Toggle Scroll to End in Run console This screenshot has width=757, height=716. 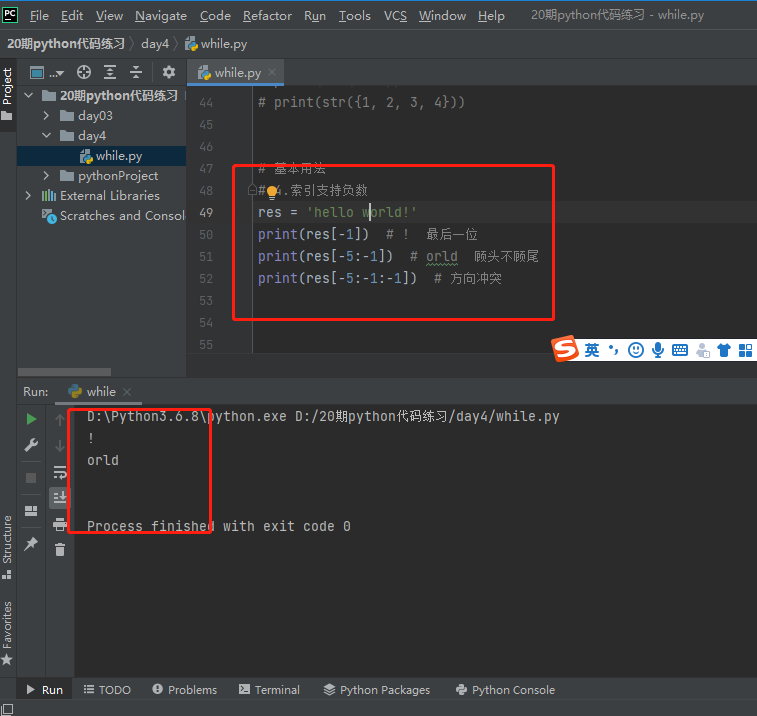(60, 497)
